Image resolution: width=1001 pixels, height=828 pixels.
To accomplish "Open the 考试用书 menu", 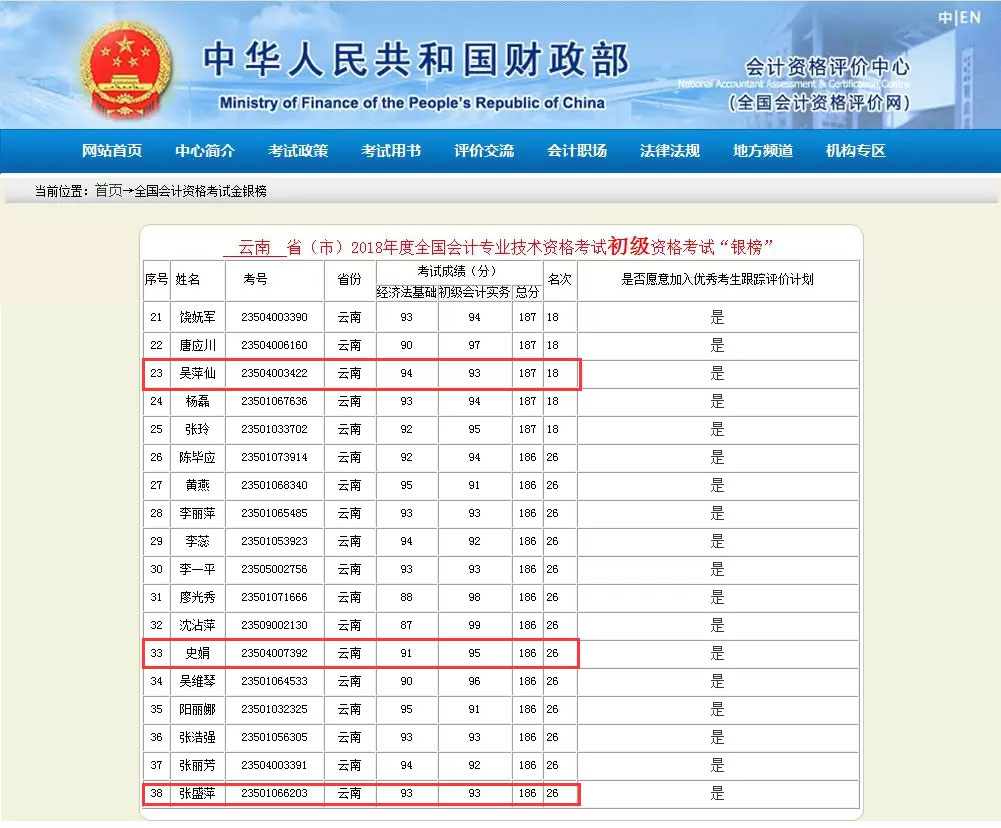I will (391, 151).
